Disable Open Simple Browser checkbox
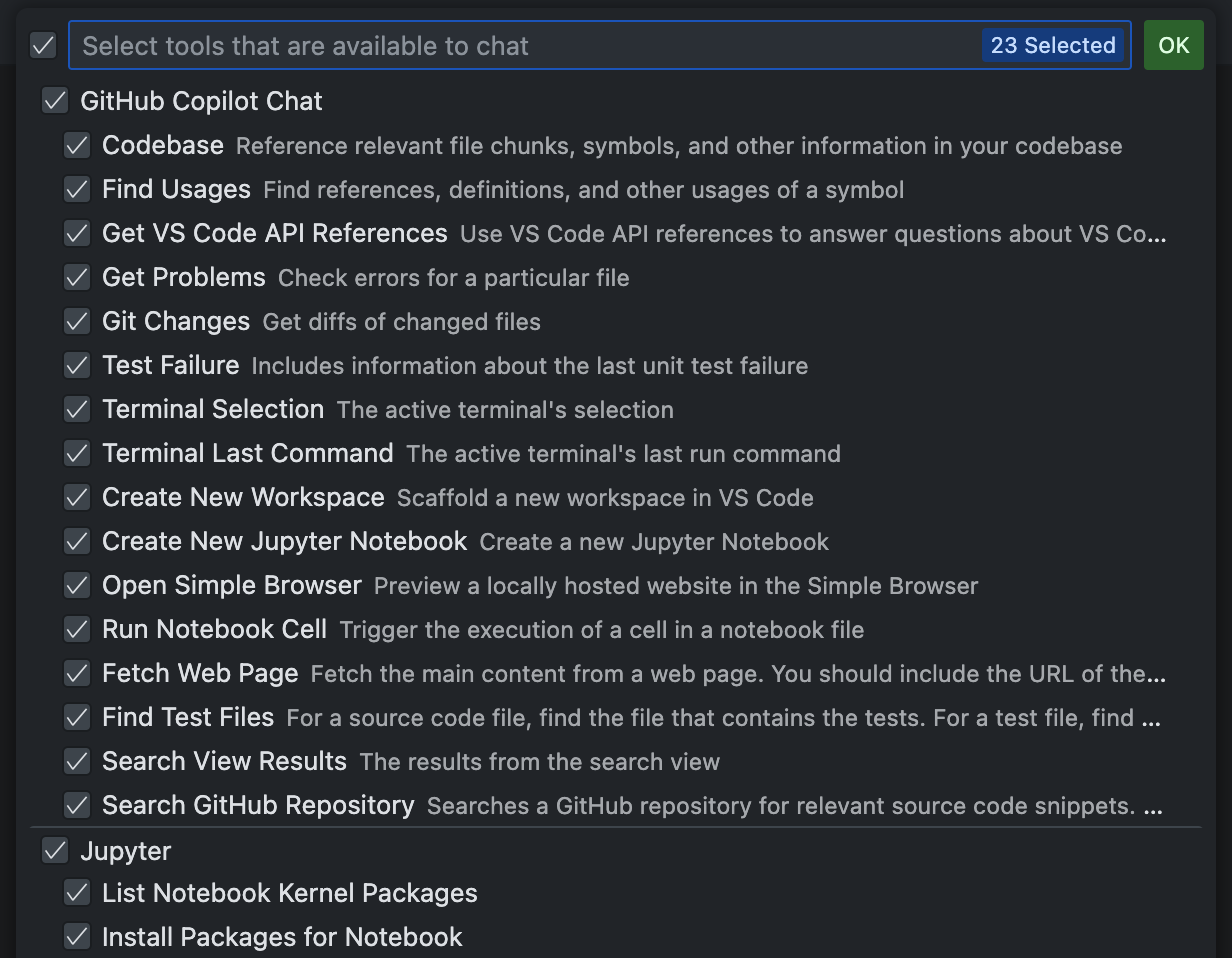1232x958 pixels. pos(77,585)
